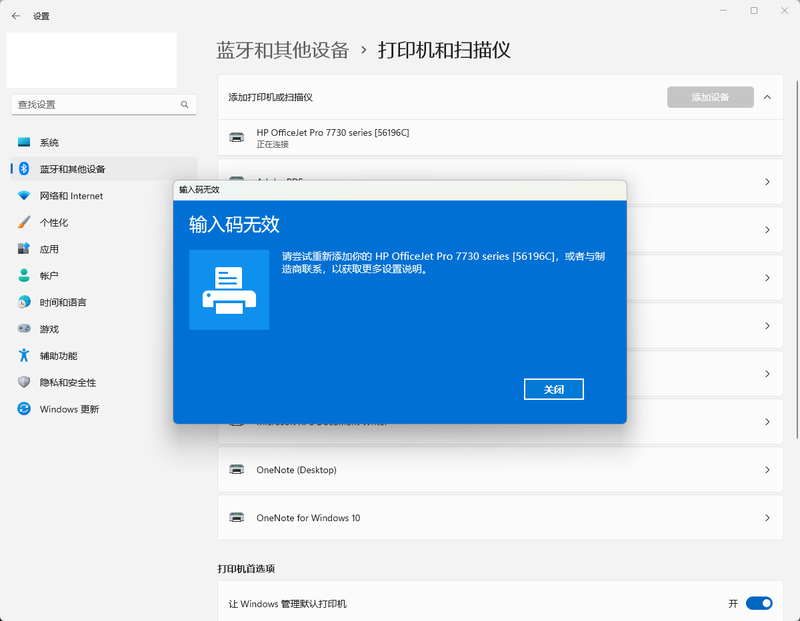Click the back arrow beside 设置 title
The image size is (800, 621).
click(x=16, y=16)
